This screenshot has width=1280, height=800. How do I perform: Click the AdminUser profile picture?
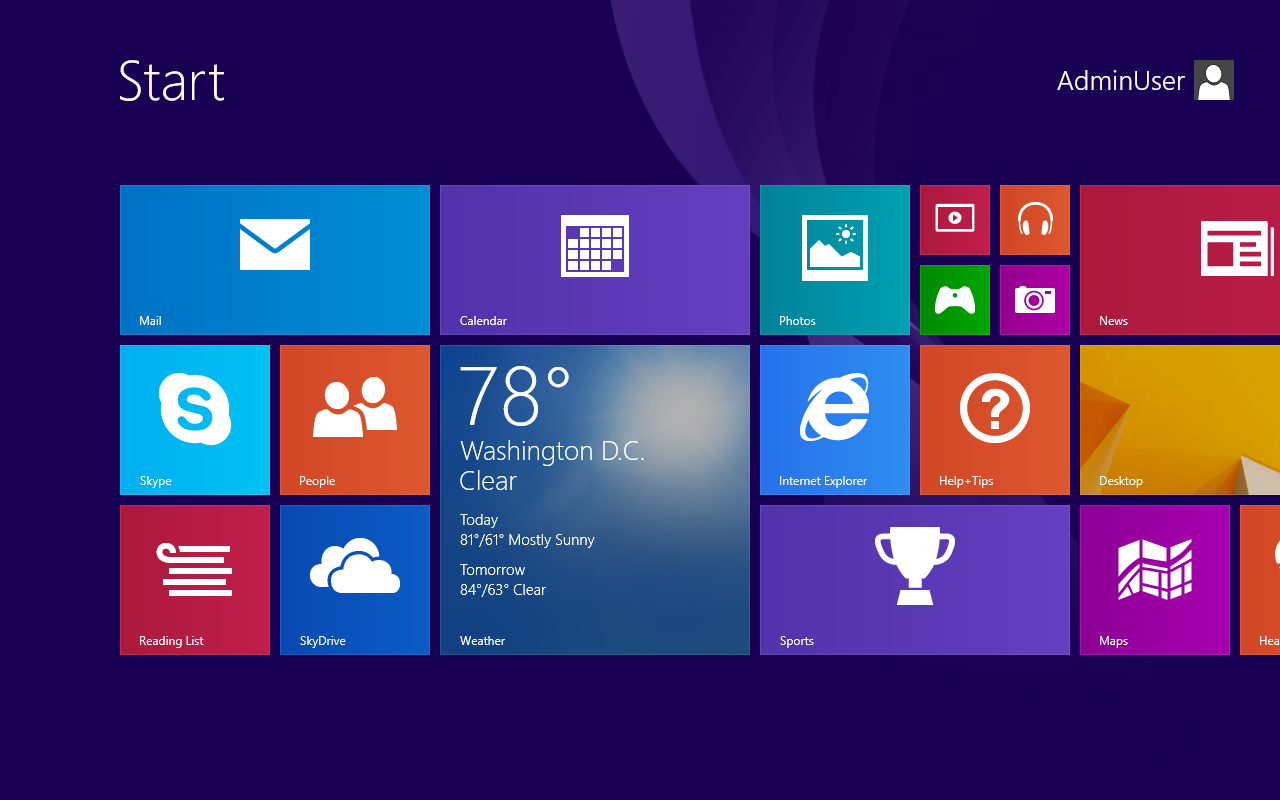coord(1214,80)
